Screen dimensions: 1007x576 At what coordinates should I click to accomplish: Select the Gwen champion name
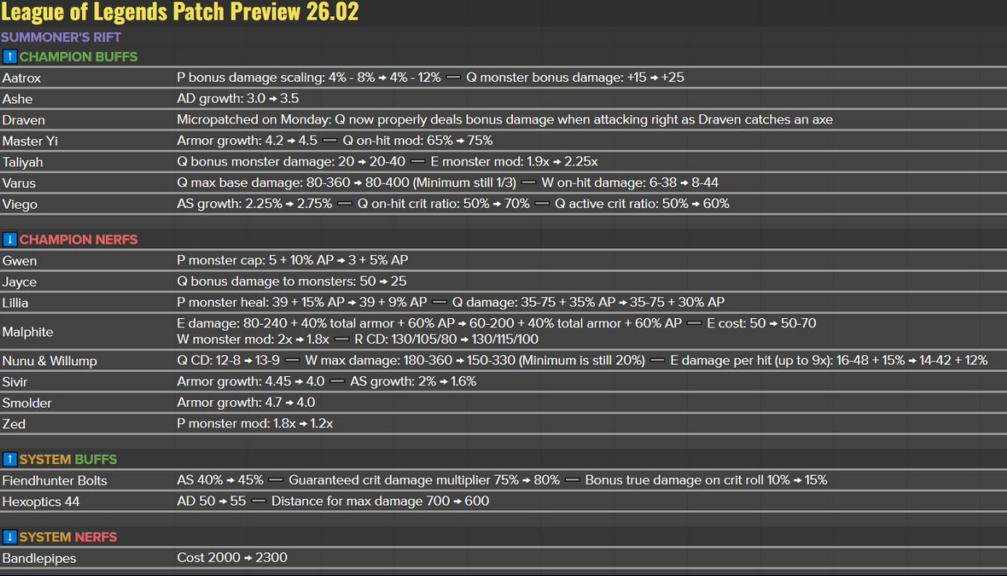[x=19, y=261]
